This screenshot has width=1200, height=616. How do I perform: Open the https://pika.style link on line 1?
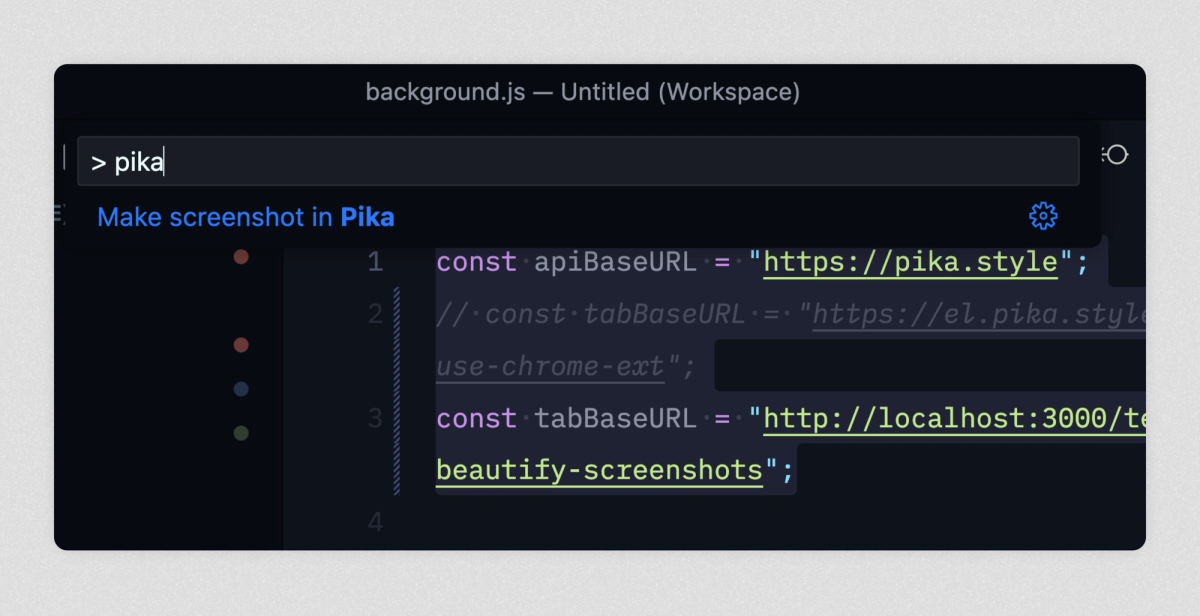[x=910, y=263]
